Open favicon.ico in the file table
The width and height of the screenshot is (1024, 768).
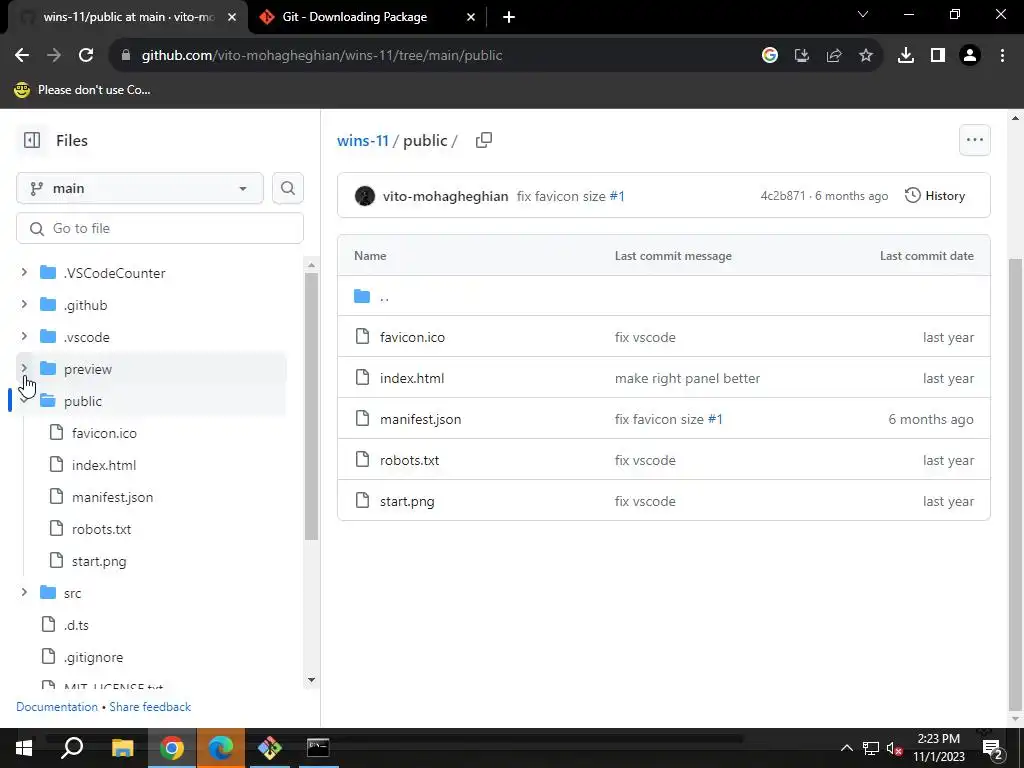pos(412,337)
